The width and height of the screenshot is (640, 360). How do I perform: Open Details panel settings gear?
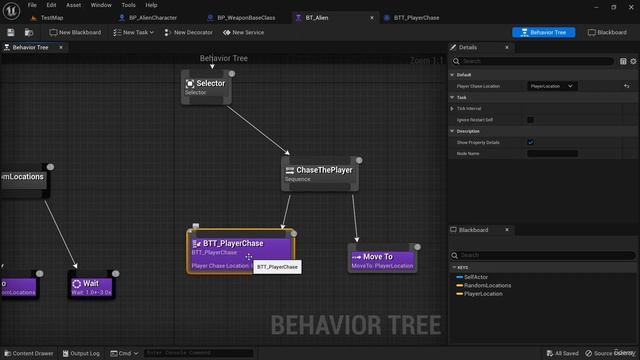point(633,61)
